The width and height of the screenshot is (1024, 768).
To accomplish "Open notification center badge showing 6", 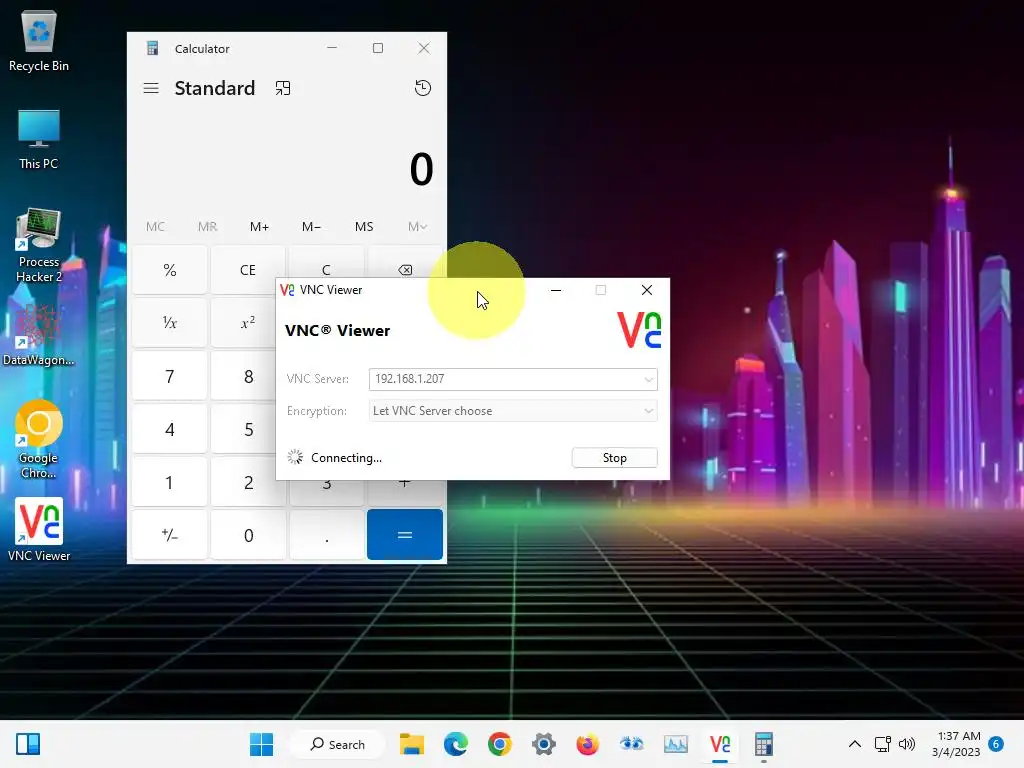I will pyautogui.click(x=996, y=744).
